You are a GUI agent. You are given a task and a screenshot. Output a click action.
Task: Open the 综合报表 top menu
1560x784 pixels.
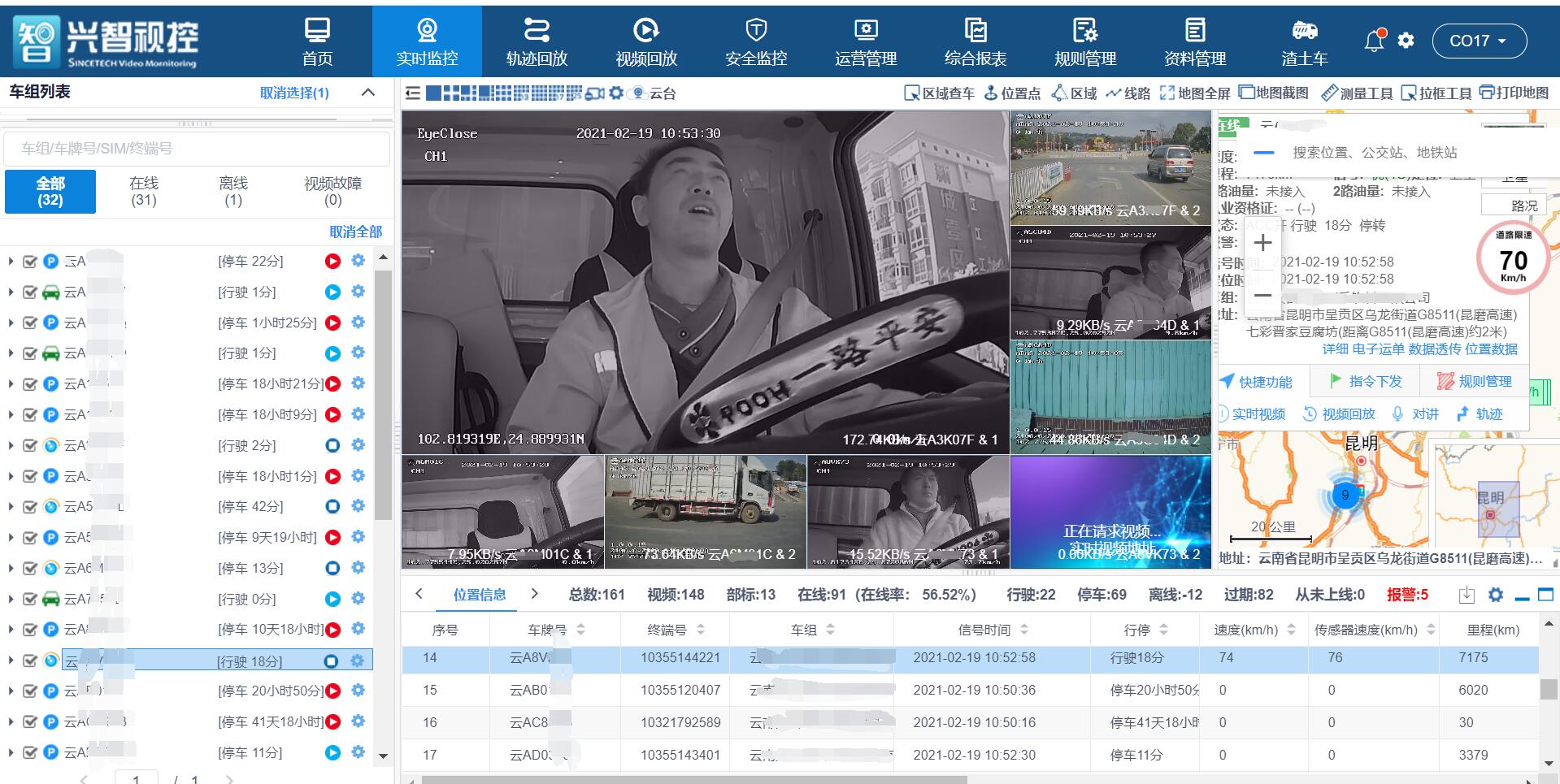point(976,41)
